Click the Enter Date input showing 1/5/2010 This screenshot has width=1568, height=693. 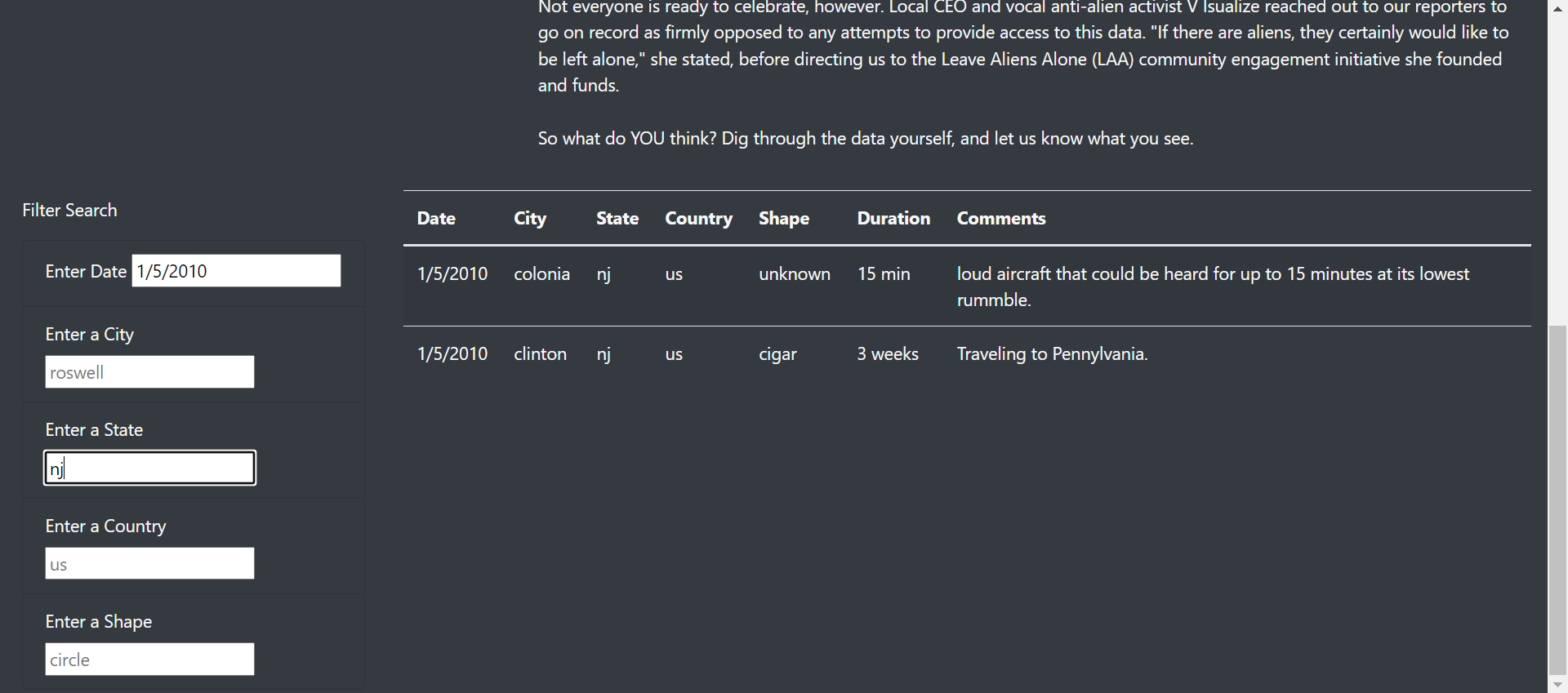point(235,270)
